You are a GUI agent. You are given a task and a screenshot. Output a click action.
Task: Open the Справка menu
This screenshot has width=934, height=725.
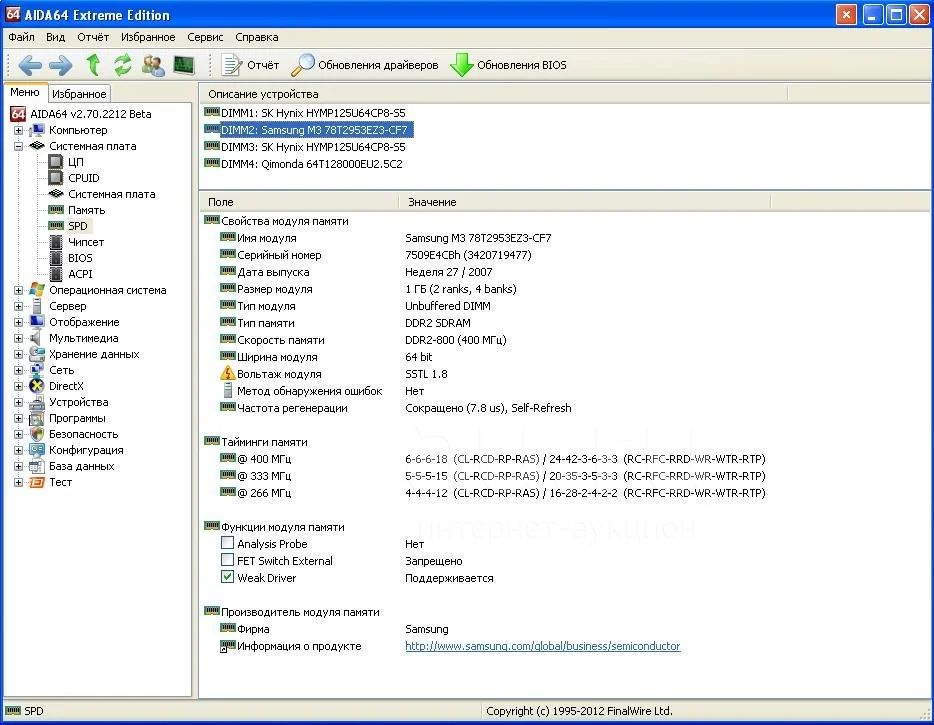coord(257,37)
